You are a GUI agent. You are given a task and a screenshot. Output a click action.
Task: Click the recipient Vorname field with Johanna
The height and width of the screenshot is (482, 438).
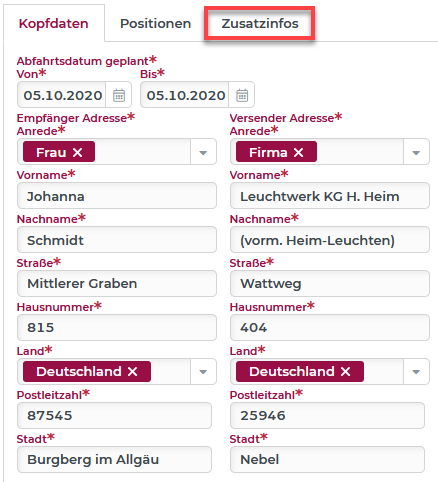(117, 196)
